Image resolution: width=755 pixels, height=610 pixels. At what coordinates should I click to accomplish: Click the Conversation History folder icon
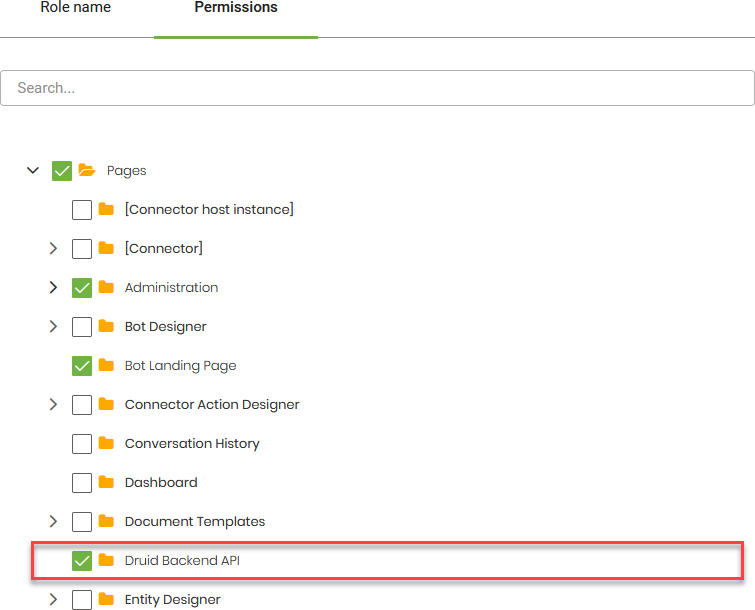click(106, 444)
